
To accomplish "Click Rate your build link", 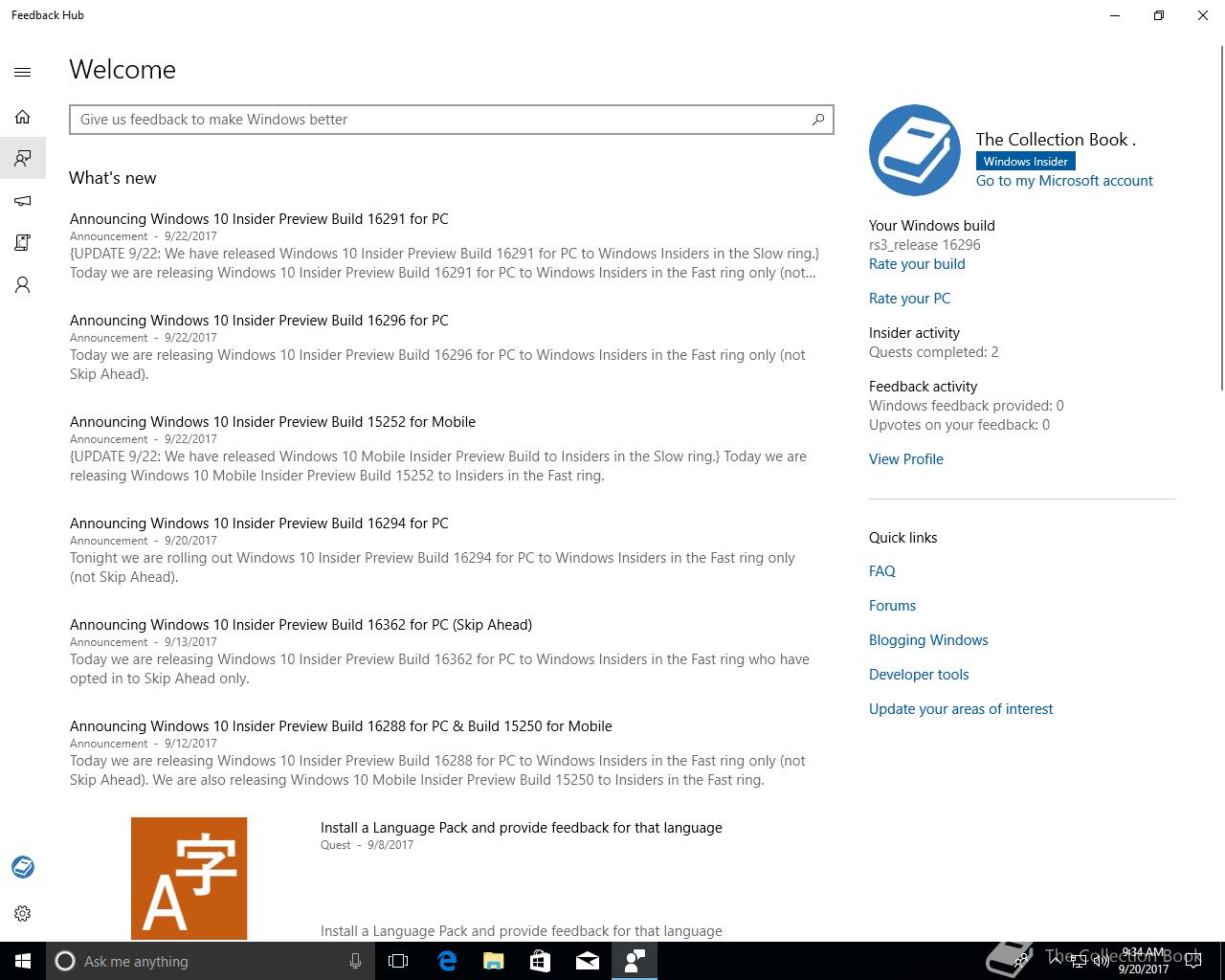I will pyautogui.click(x=917, y=264).
